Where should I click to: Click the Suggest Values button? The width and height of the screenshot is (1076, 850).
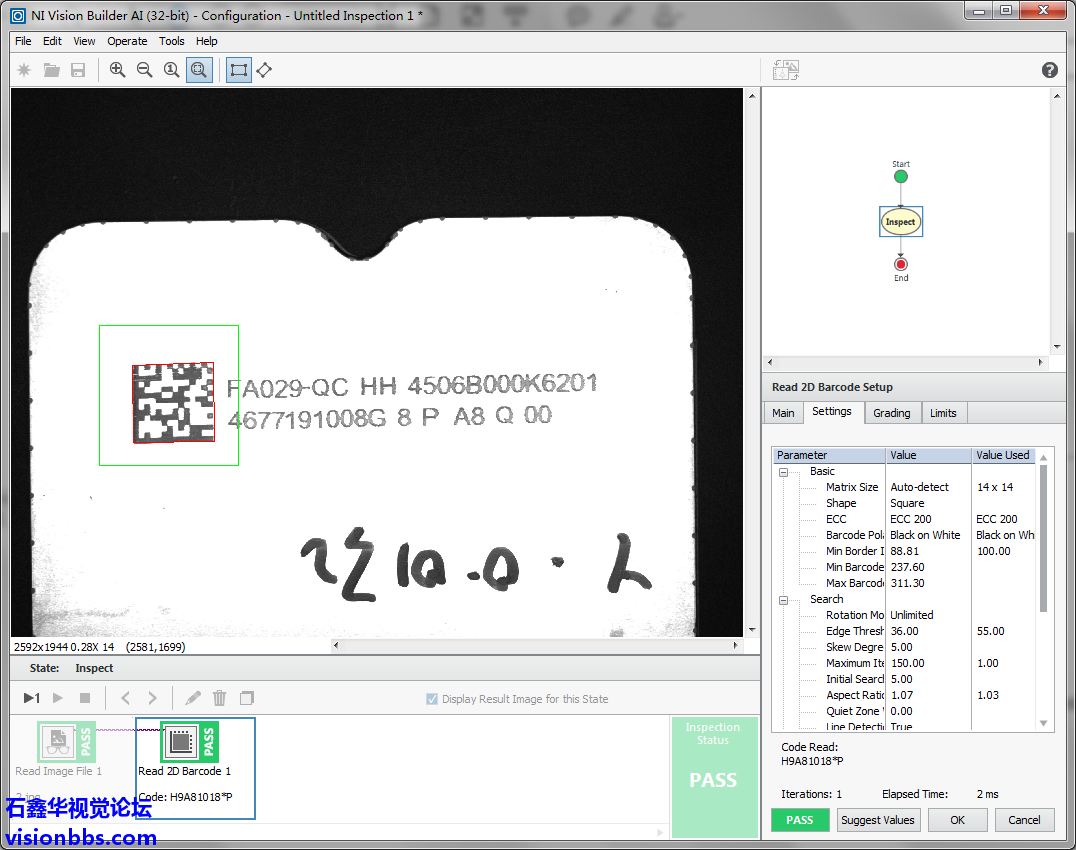pos(877,820)
